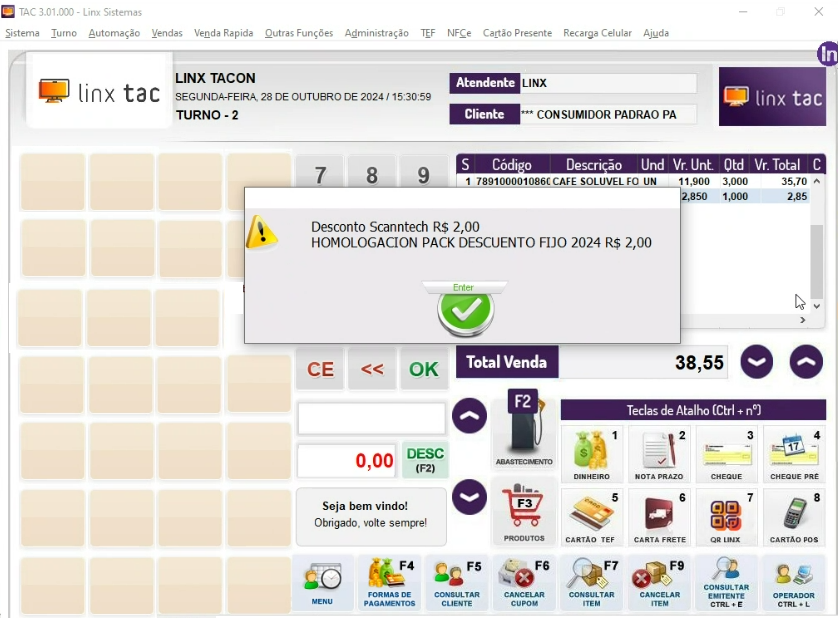This screenshot has height=632, width=838.
Task: Click F9 Cancelar Item
Action: pyautogui.click(x=659, y=583)
